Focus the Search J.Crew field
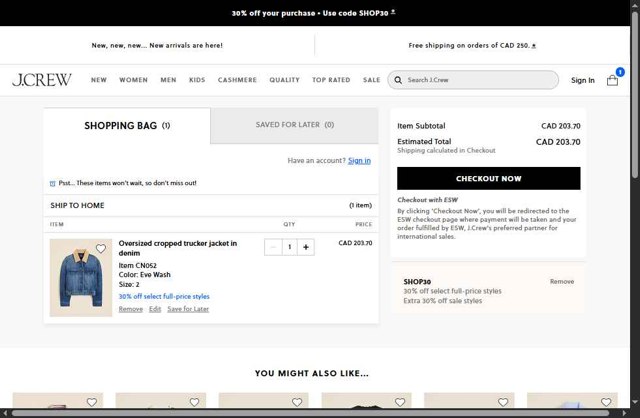The height and width of the screenshot is (418, 640). (473, 80)
